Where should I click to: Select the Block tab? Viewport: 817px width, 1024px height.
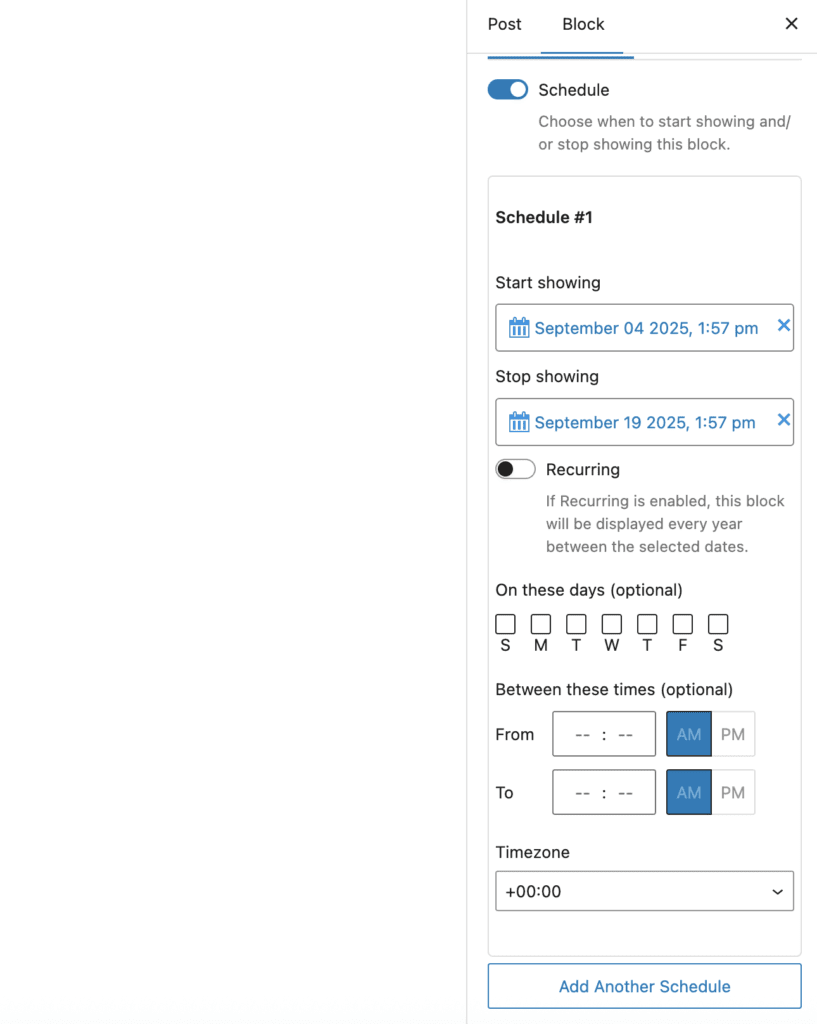click(583, 24)
